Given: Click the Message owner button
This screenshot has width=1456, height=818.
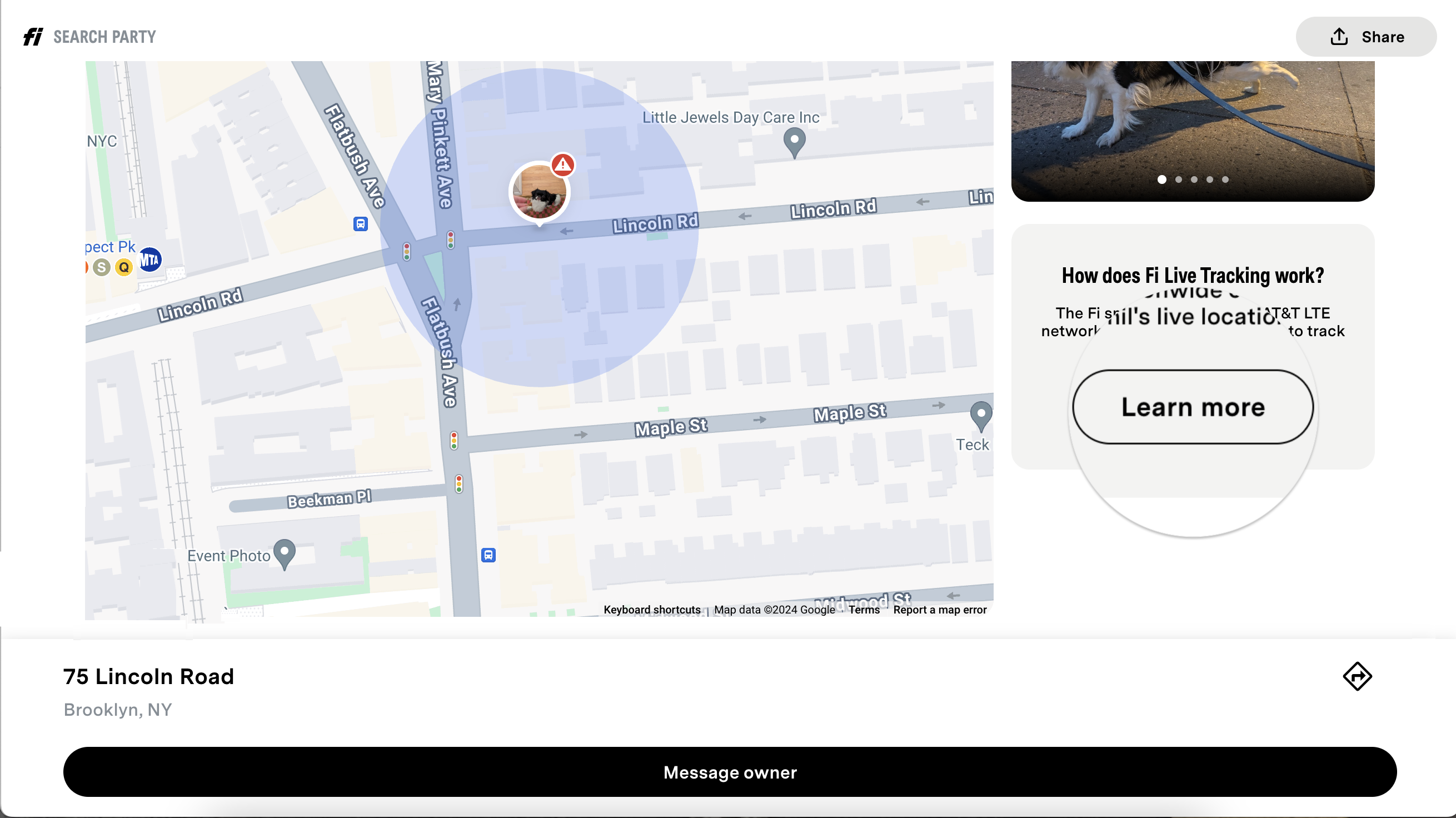Looking at the screenshot, I should point(730,772).
